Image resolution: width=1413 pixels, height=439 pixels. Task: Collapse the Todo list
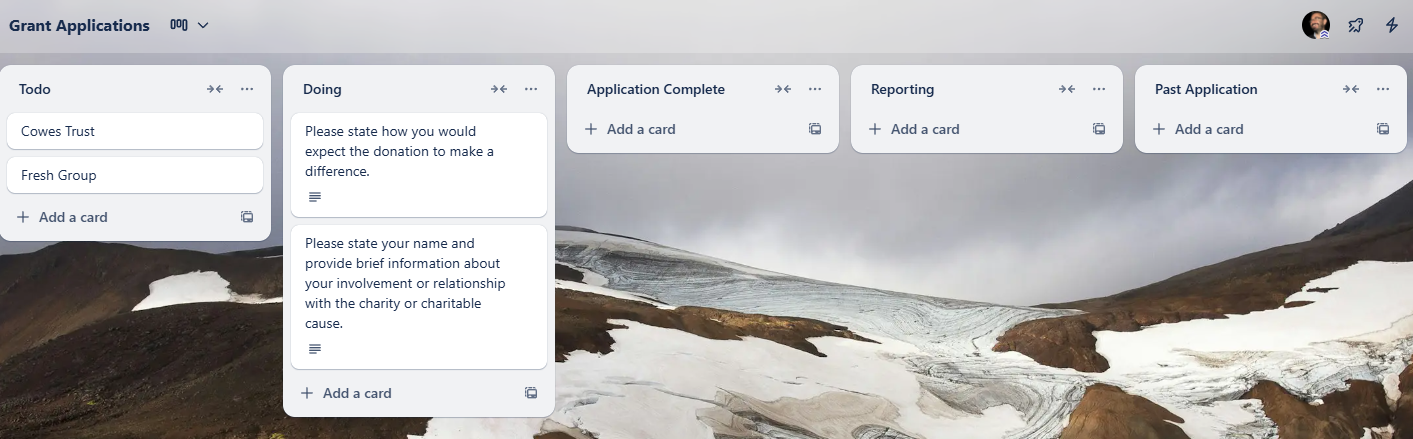pos(215,89)
